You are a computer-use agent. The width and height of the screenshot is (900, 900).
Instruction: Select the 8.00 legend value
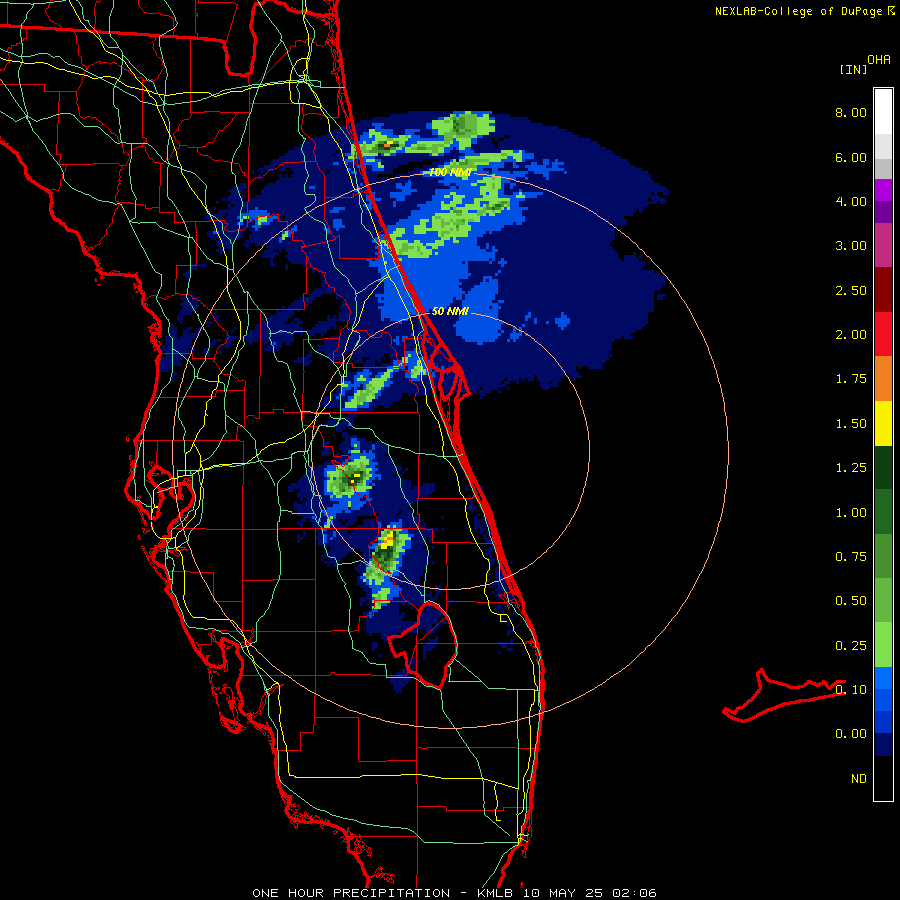click(x=851, y=112)
